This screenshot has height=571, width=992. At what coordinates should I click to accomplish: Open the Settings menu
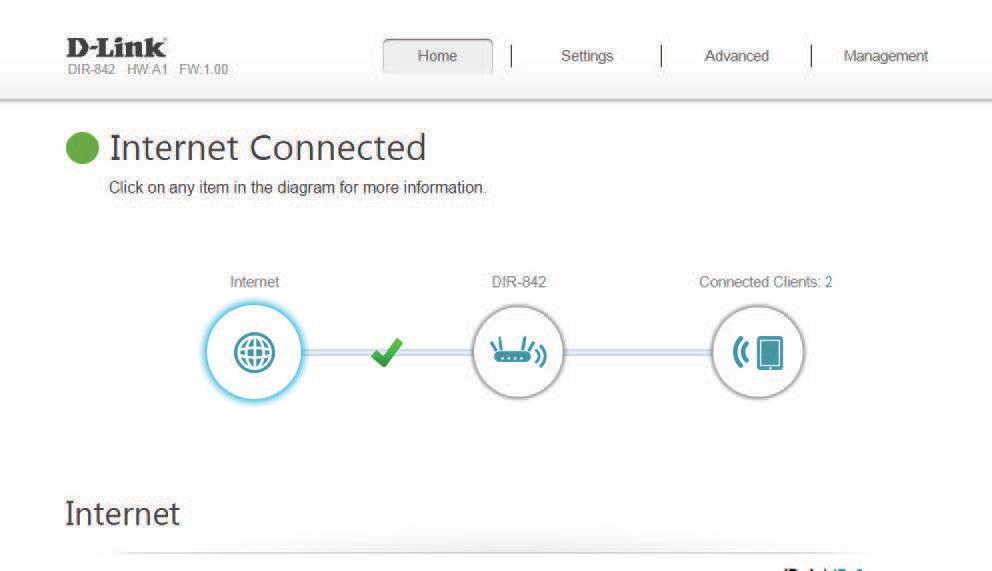click(x=587, y=56)
